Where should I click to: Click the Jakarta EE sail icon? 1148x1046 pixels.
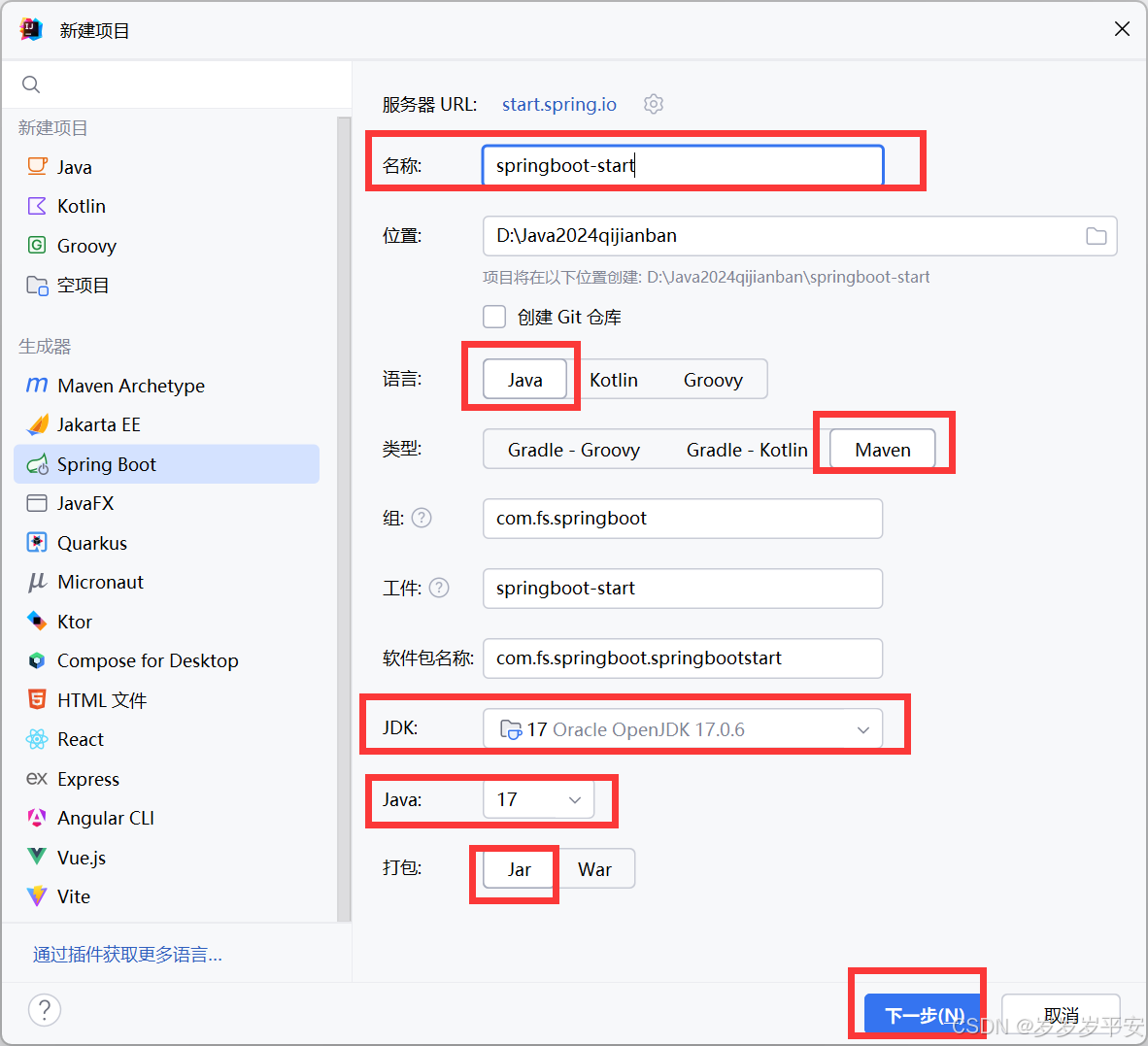pos(37,424)
